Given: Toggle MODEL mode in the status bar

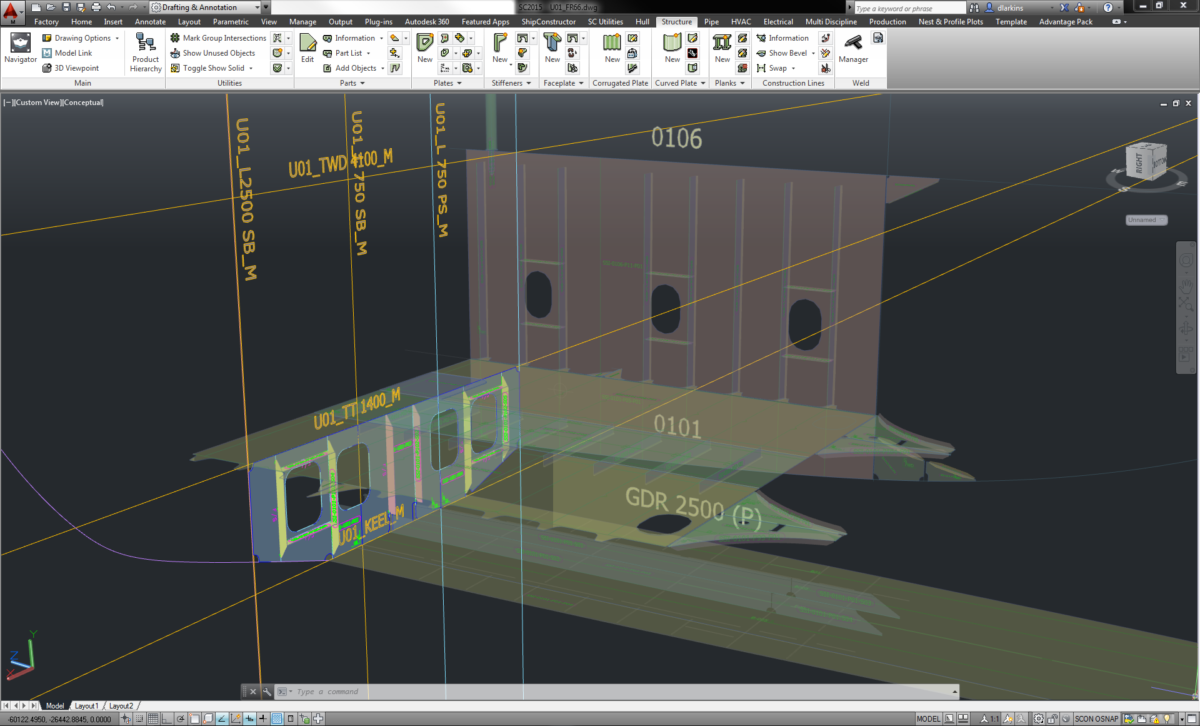Looking at the screenshot, I should (929, 718).
